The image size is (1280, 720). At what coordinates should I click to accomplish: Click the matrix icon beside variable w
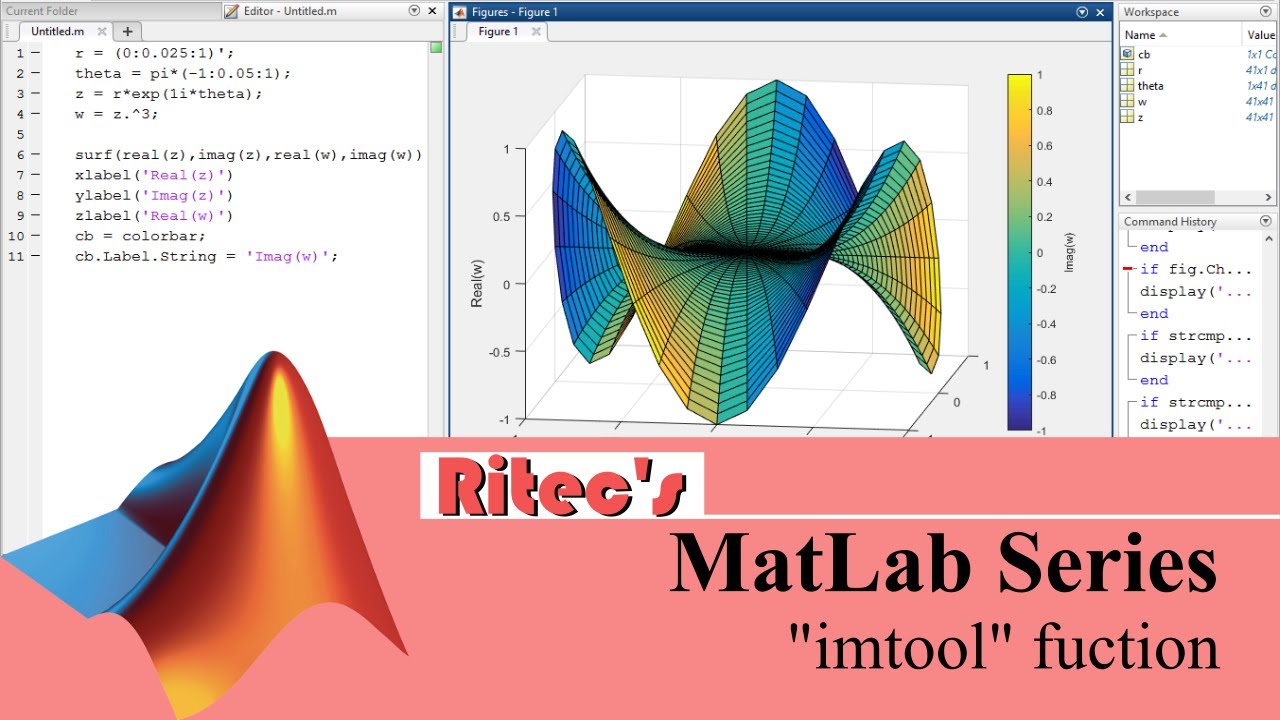pyautogui.click(x=1128, y=102)
